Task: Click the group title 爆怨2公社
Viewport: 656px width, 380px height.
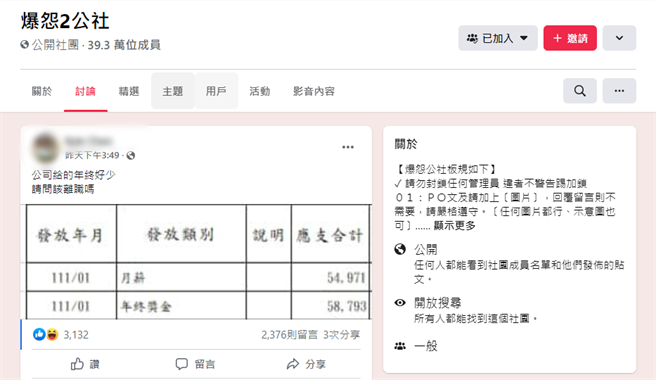Action: coord(65,21)
